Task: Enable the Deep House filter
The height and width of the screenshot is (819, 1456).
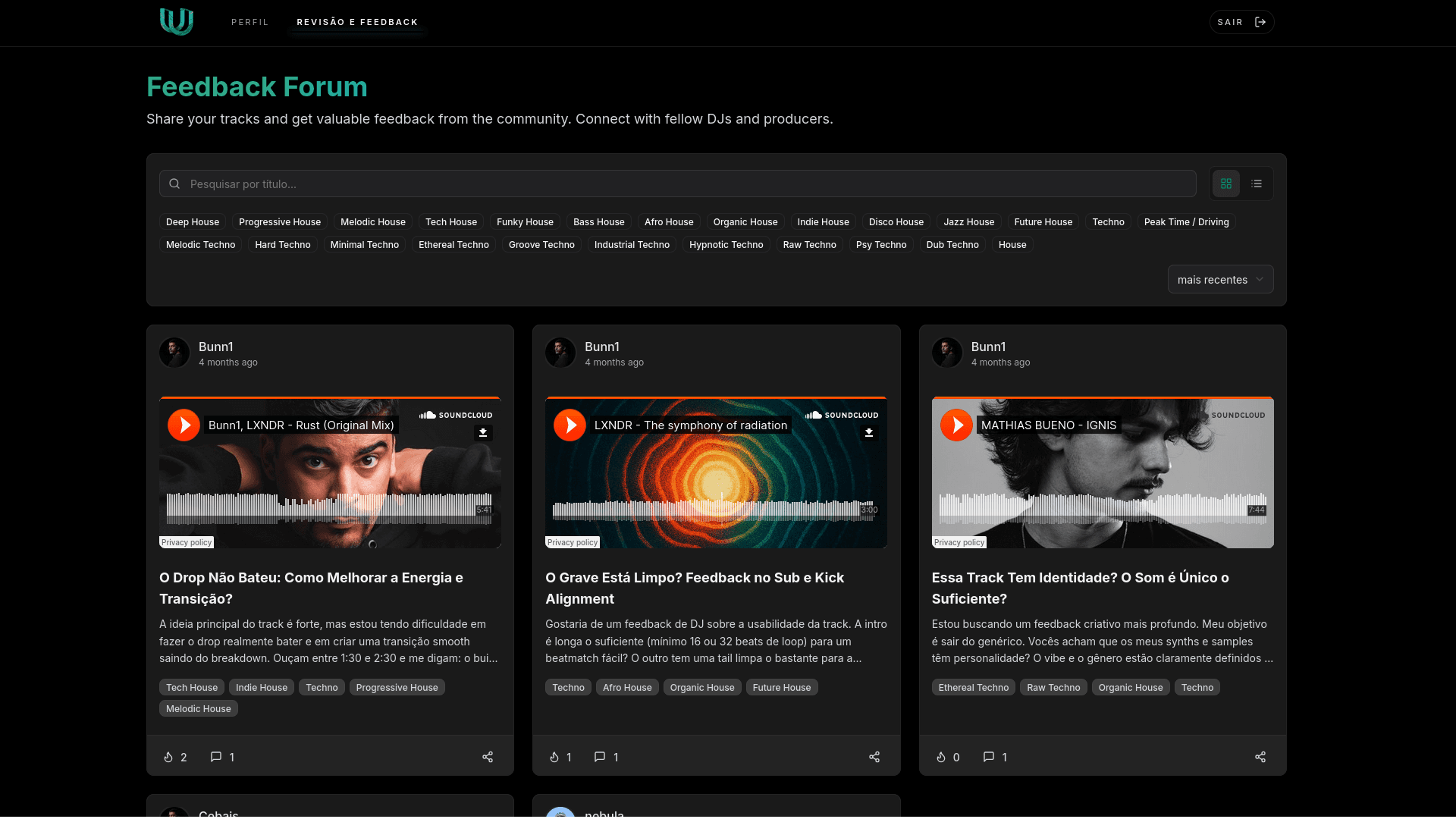Action: coord(192,221)
